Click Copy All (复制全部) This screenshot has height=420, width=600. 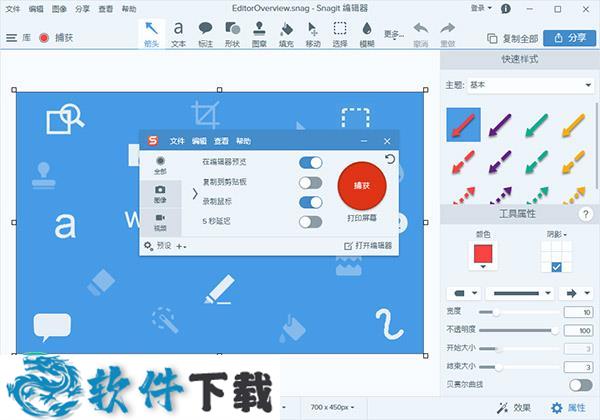[513, 38]
